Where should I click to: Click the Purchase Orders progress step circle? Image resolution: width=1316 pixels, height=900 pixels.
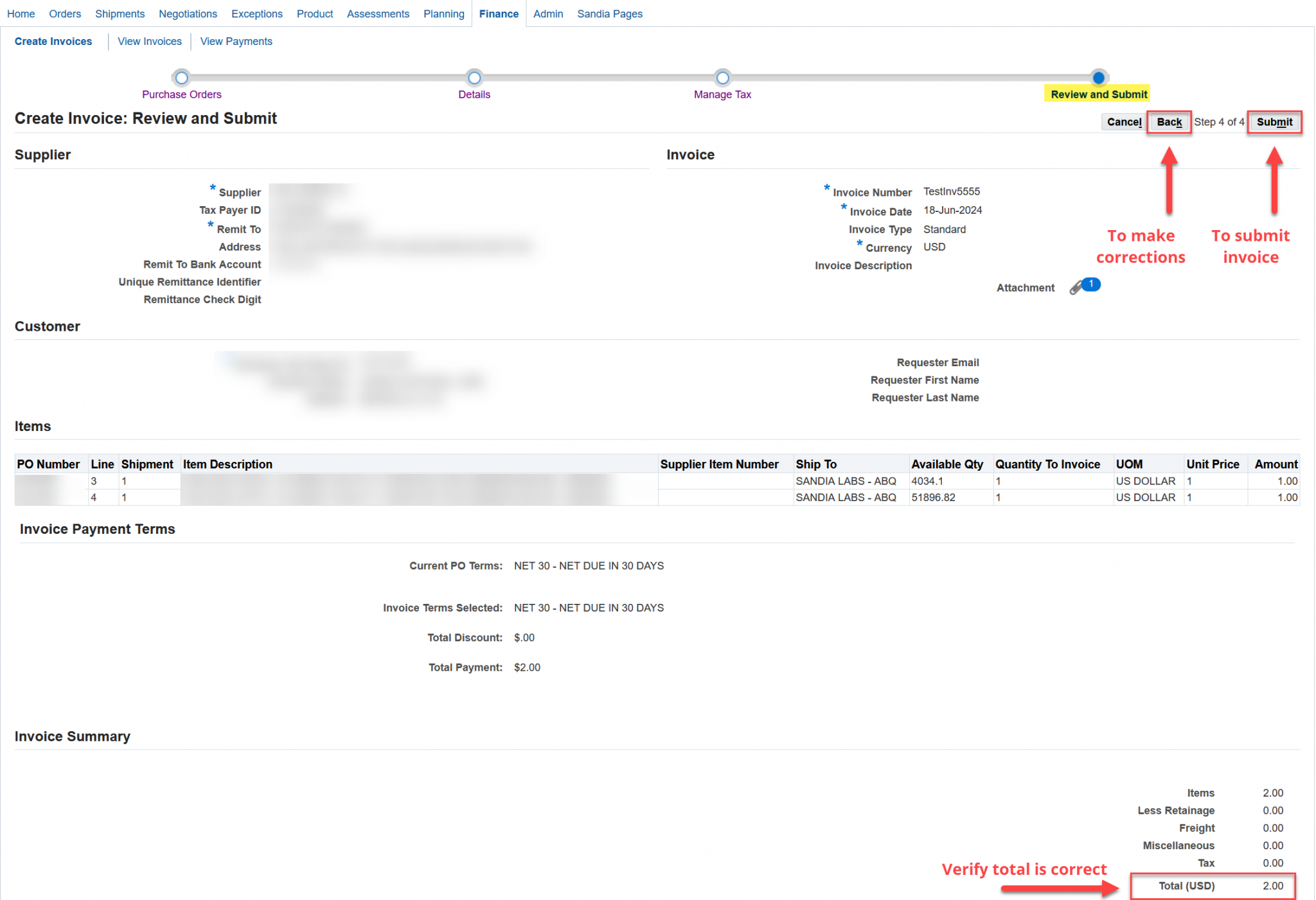point(182,77)
